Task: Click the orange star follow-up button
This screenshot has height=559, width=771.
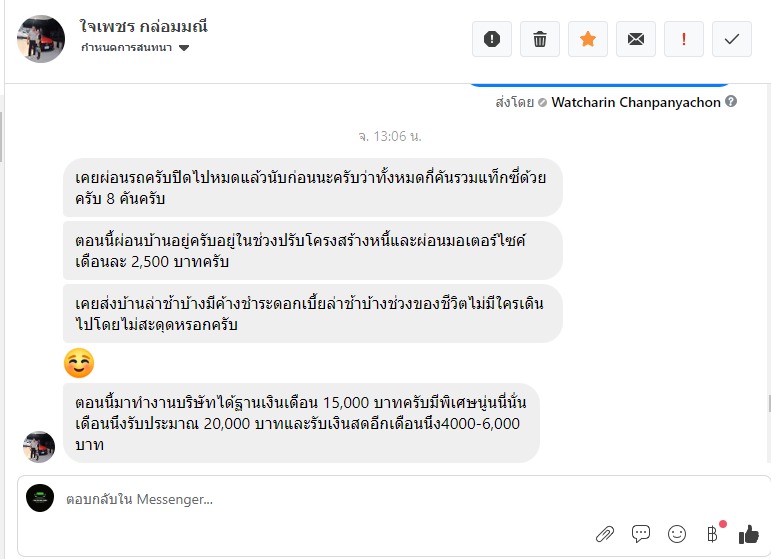Action: pyautogui.click(x=588, y=39)
